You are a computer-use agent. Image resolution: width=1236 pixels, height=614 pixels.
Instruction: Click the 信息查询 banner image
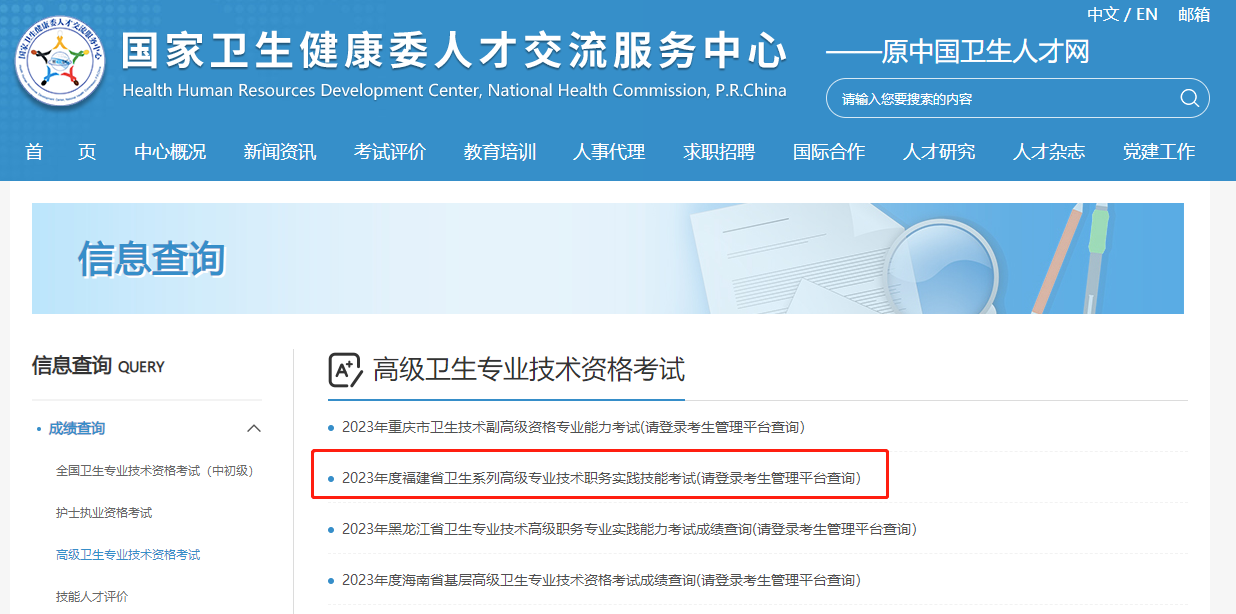[608, 258]
